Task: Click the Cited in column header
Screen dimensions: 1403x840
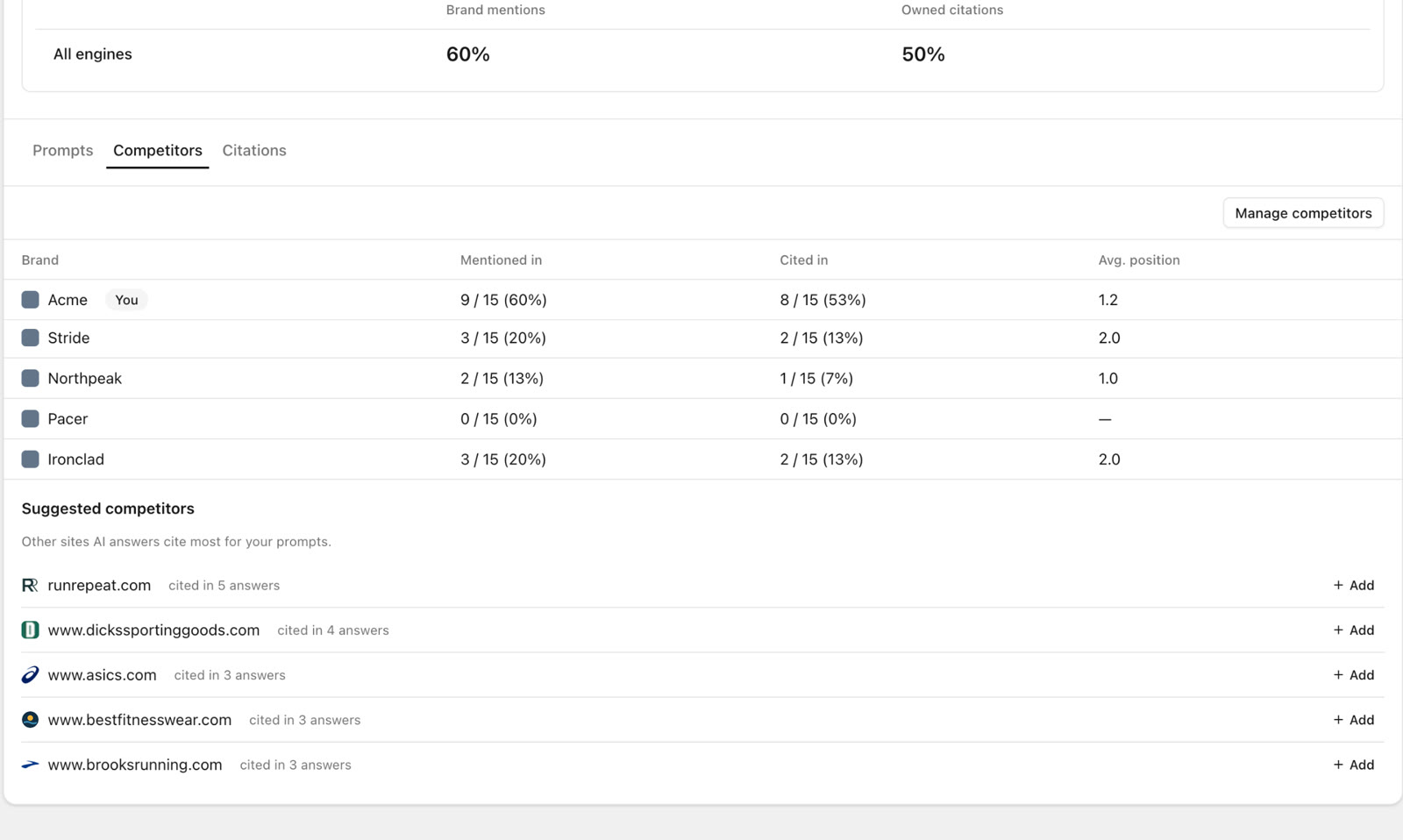Action: (804, 260)
